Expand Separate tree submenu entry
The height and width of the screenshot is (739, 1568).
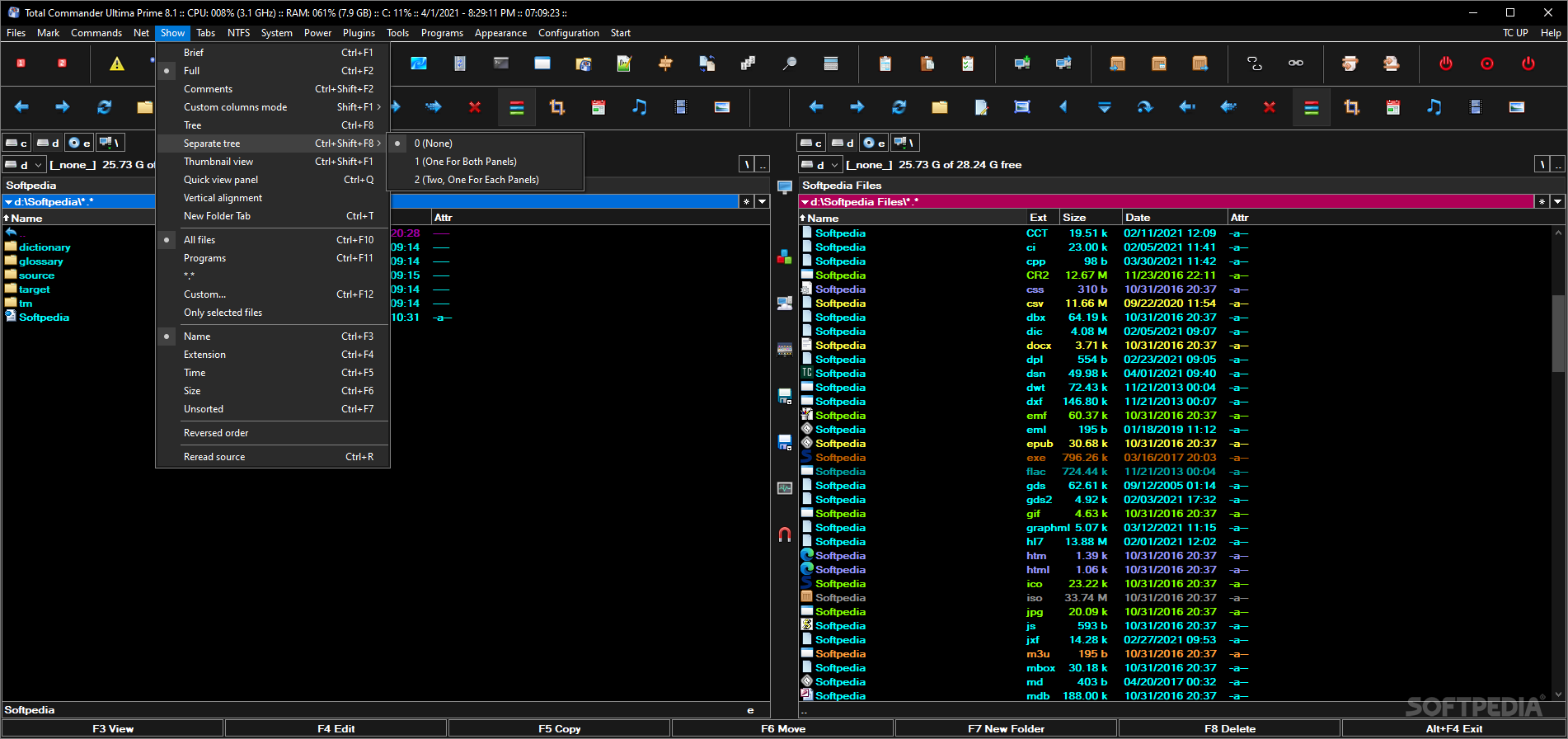point(273,144)
